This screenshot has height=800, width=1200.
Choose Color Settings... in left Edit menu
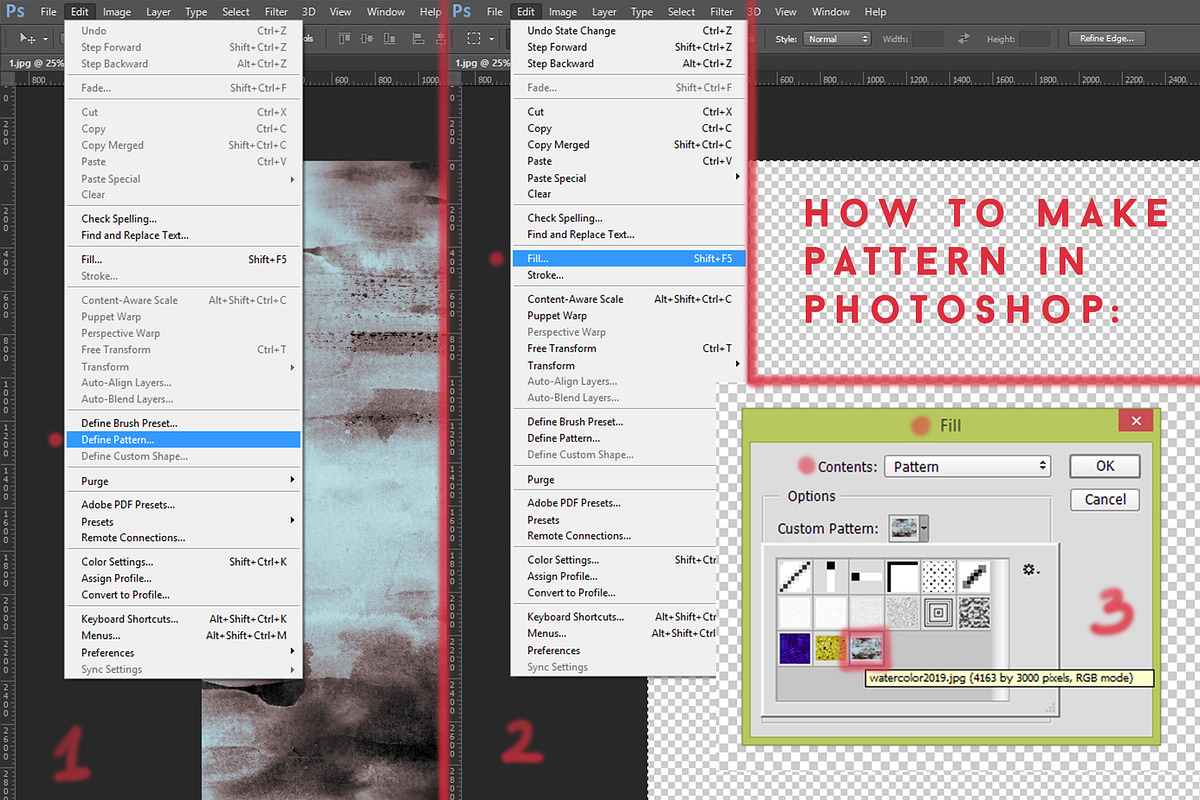183,562
